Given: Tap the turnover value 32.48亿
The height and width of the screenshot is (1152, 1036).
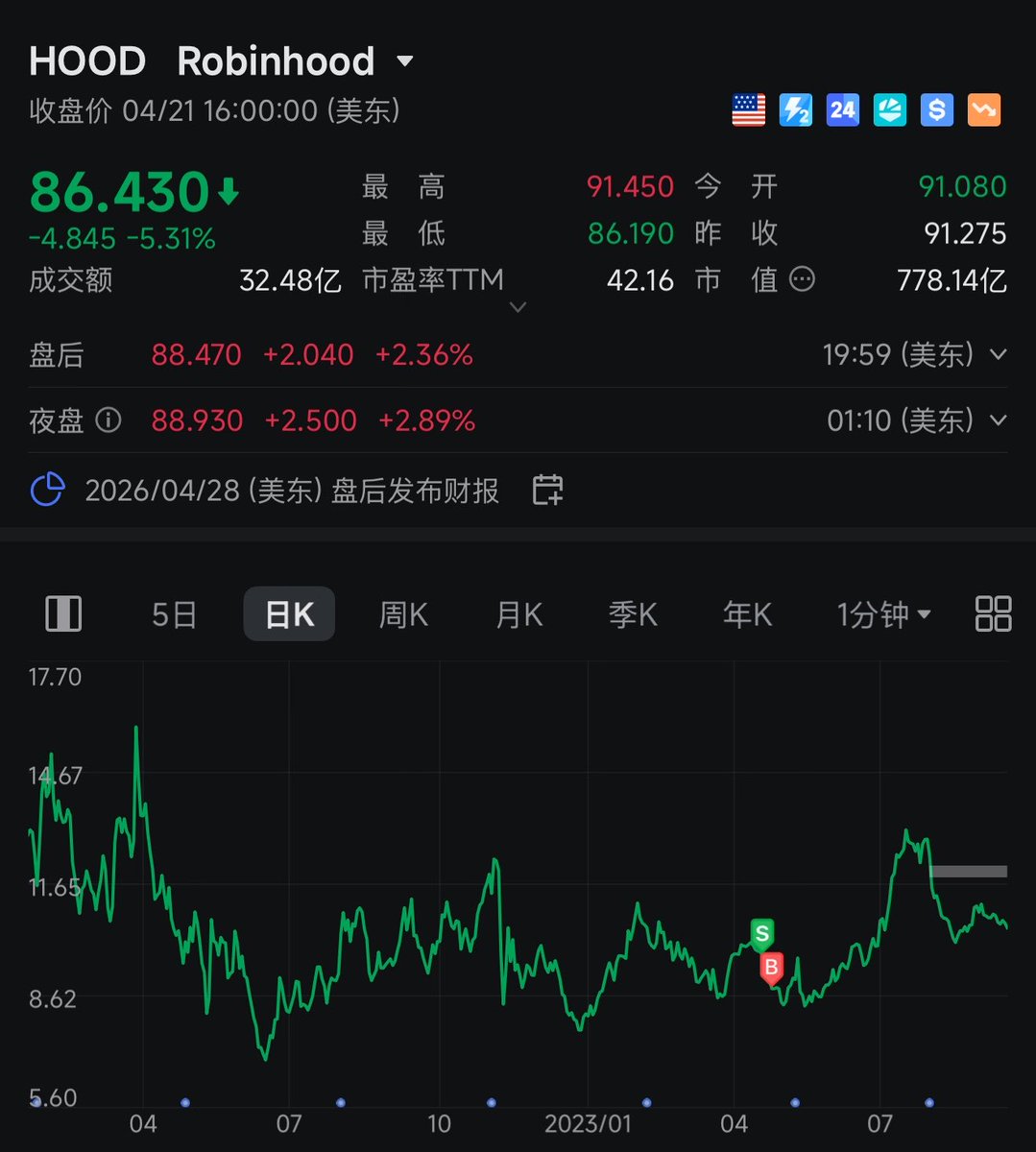Looking at the screenshot, I should [290, 280].
